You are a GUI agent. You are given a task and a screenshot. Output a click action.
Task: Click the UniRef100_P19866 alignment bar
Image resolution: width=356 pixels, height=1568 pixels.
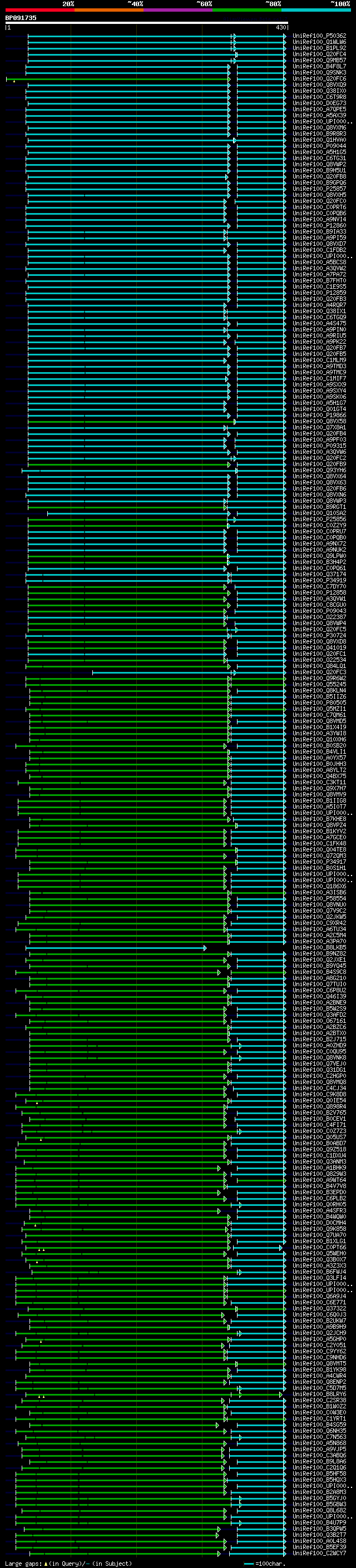[156, 415]
